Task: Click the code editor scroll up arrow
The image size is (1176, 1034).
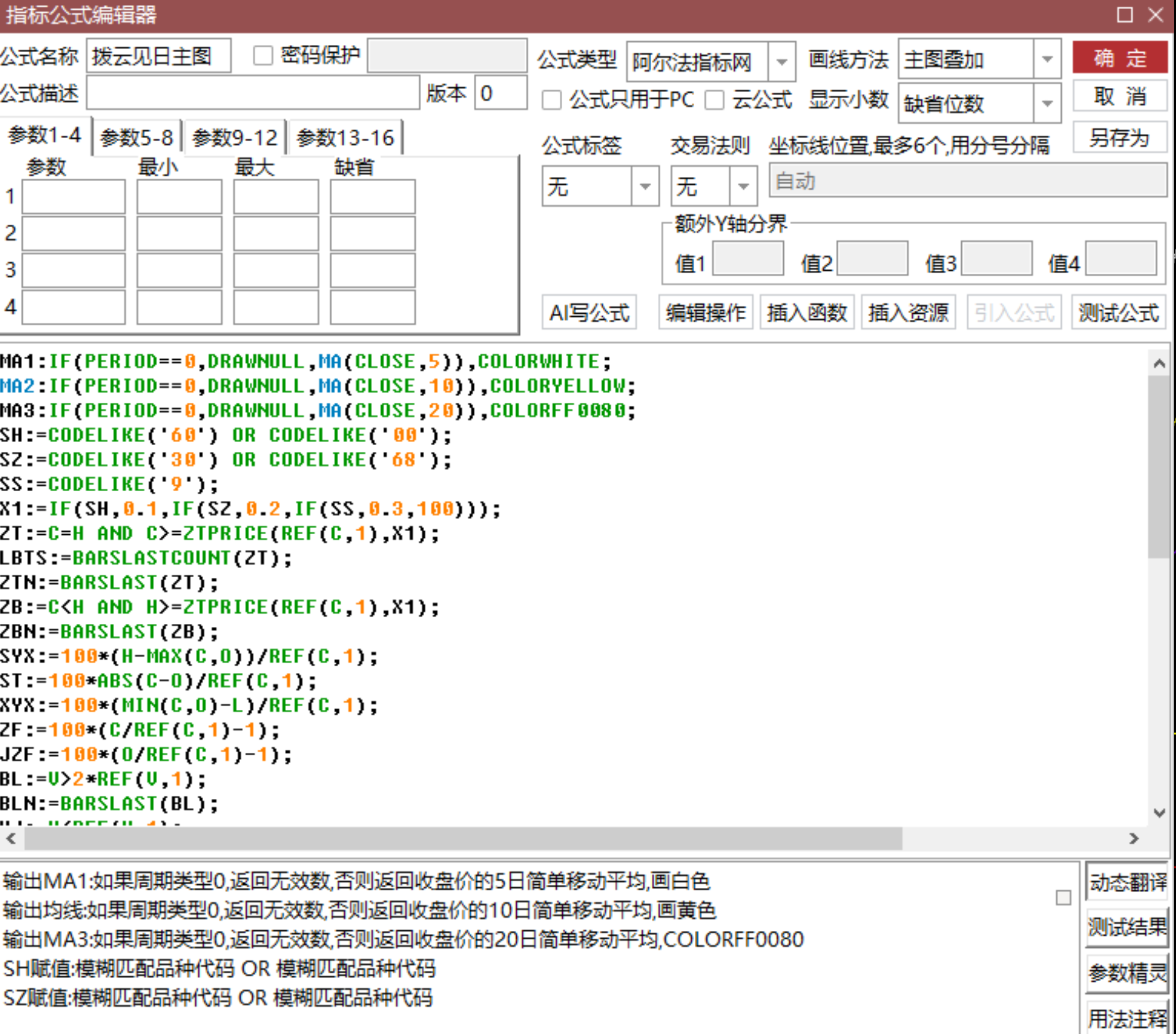Action: 1159,363
